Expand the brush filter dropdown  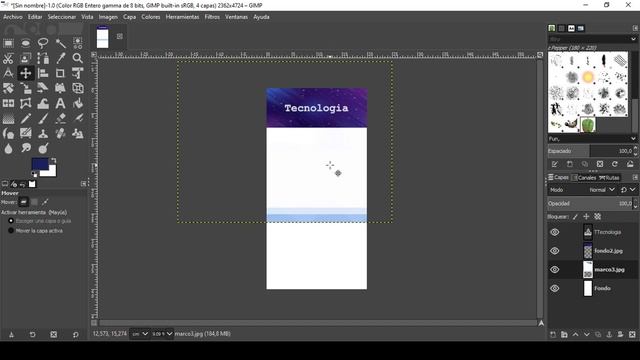click(633, 39)
